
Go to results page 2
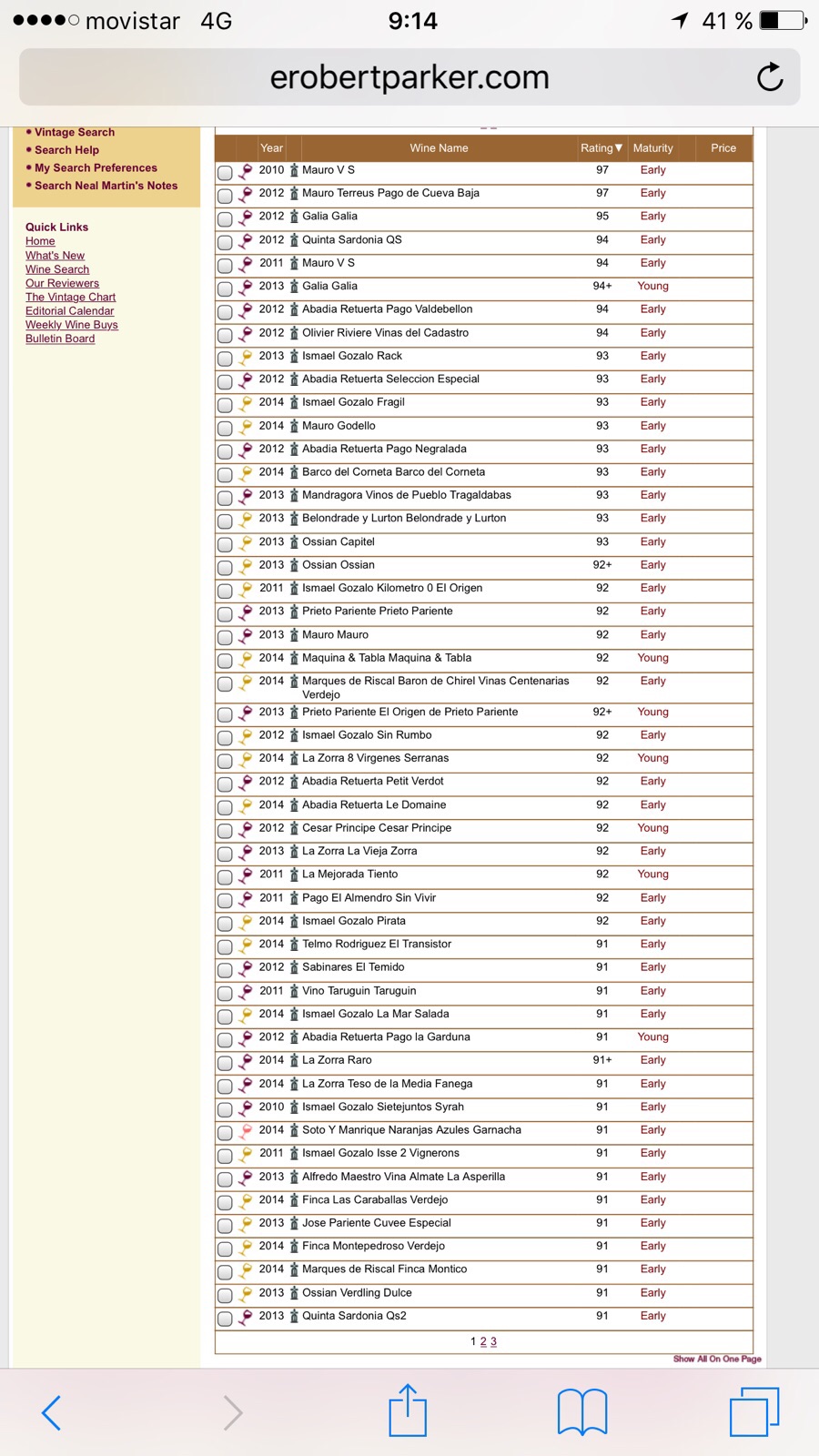point(483,1341)
